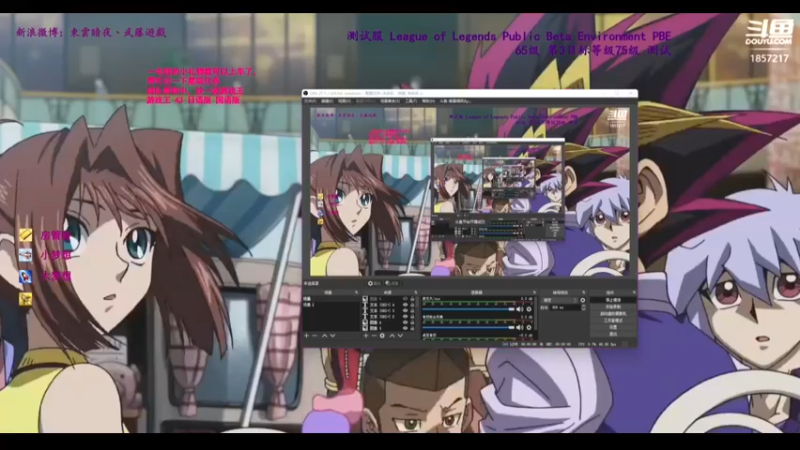Move selected source up in Sources panel
800x450 pixels.
[x=392, y=336]
